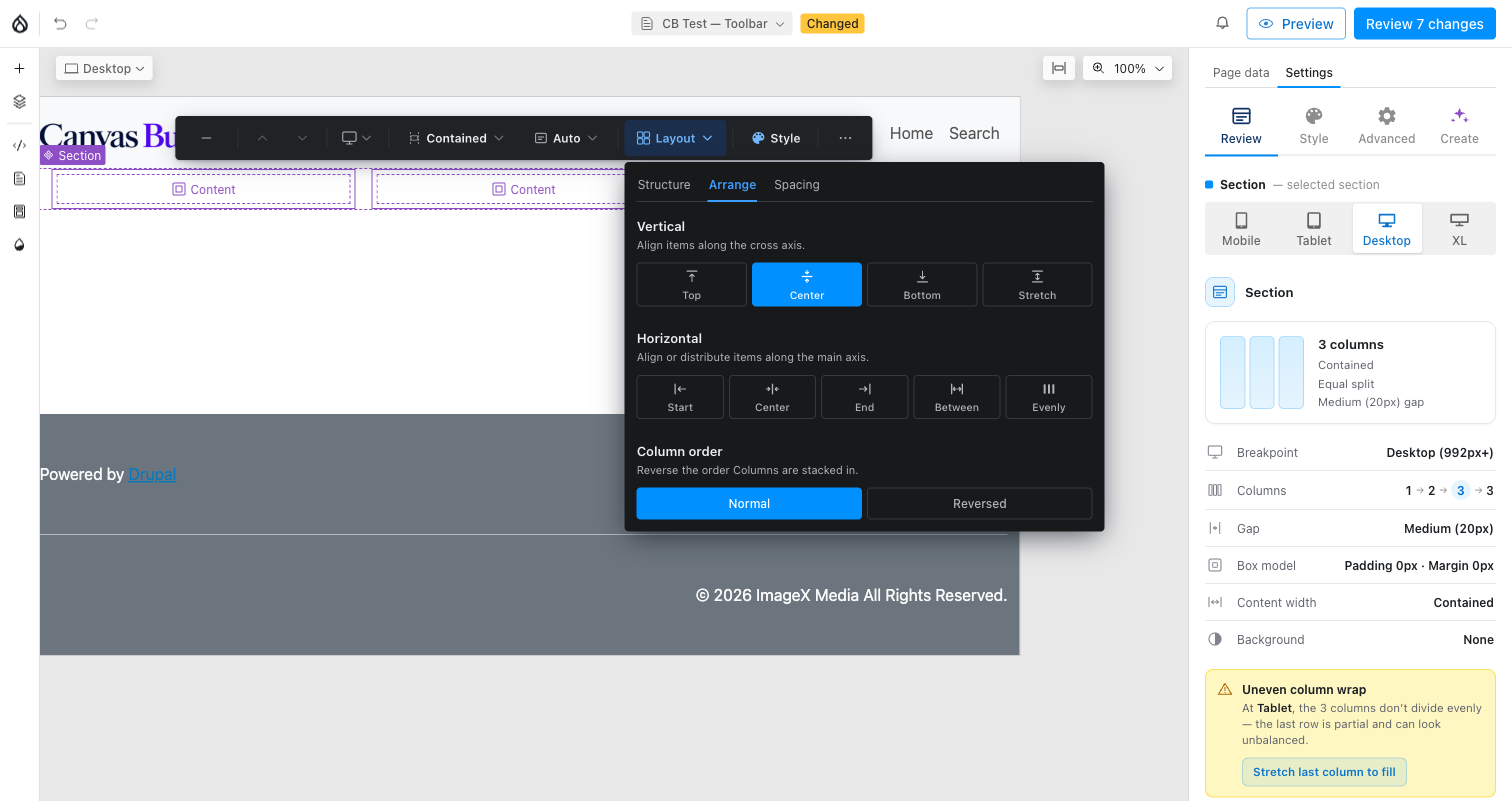The image size is (1512, 801).
Task: Open Style palette in floating toolbar
Action: click(x=776, y=138)
